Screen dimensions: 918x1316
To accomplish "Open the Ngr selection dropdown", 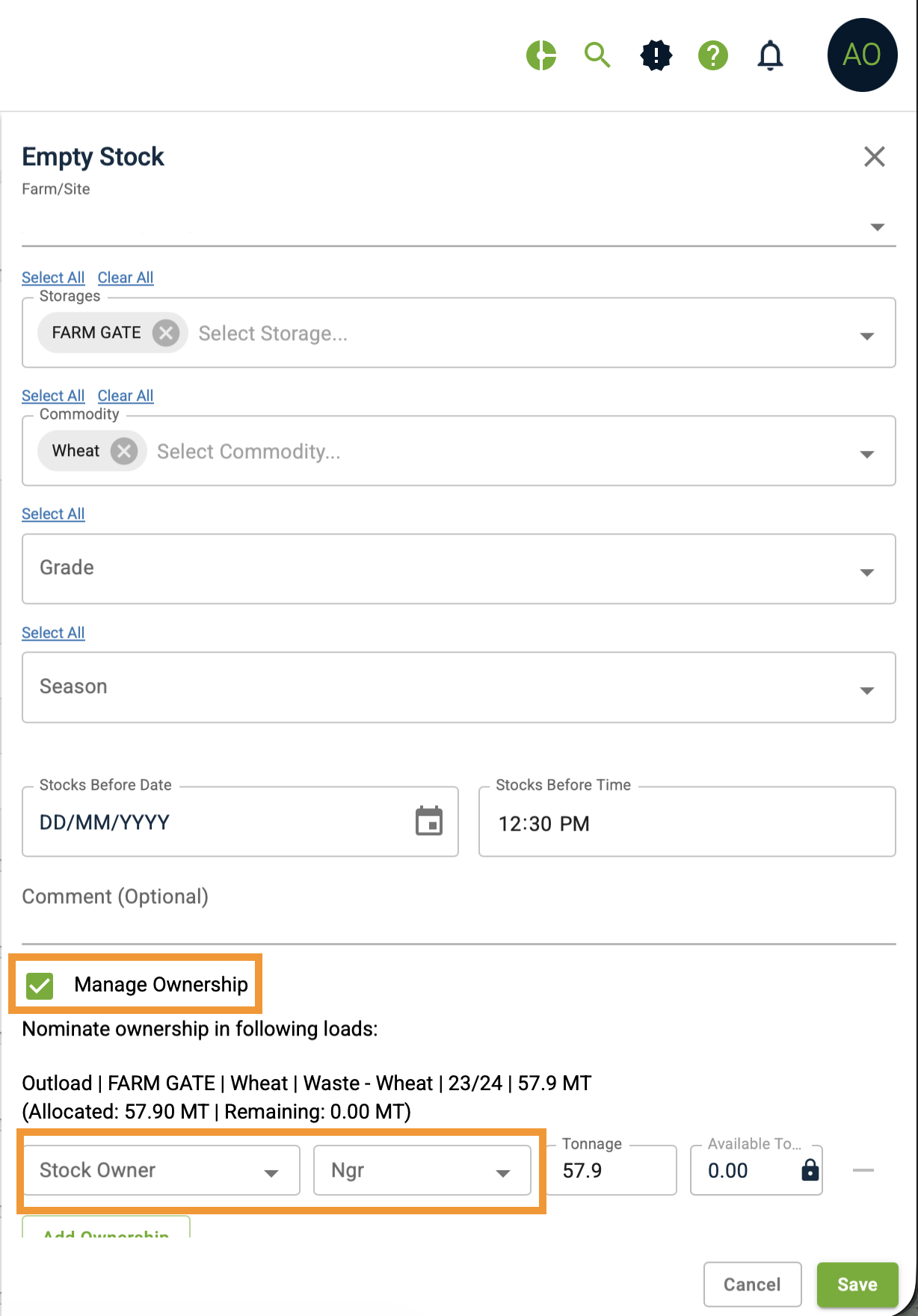I will (422, 1170).
